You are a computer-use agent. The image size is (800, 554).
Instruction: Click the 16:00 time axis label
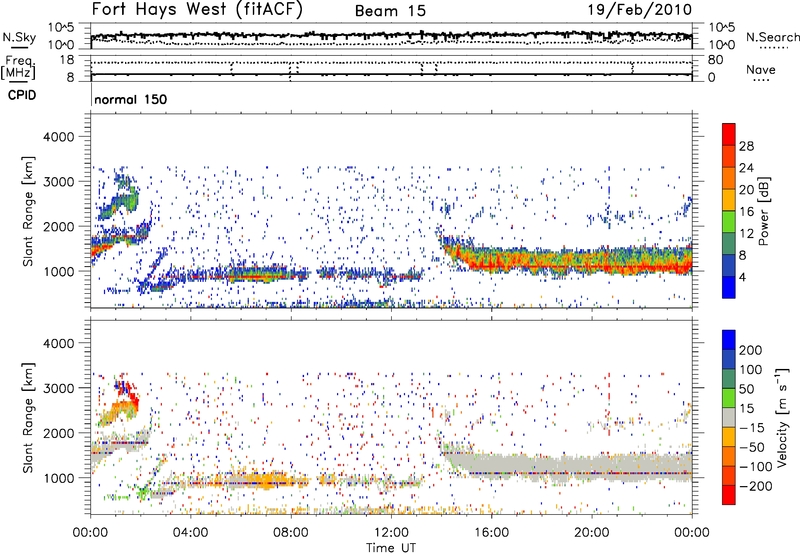(x=491, y=533)
